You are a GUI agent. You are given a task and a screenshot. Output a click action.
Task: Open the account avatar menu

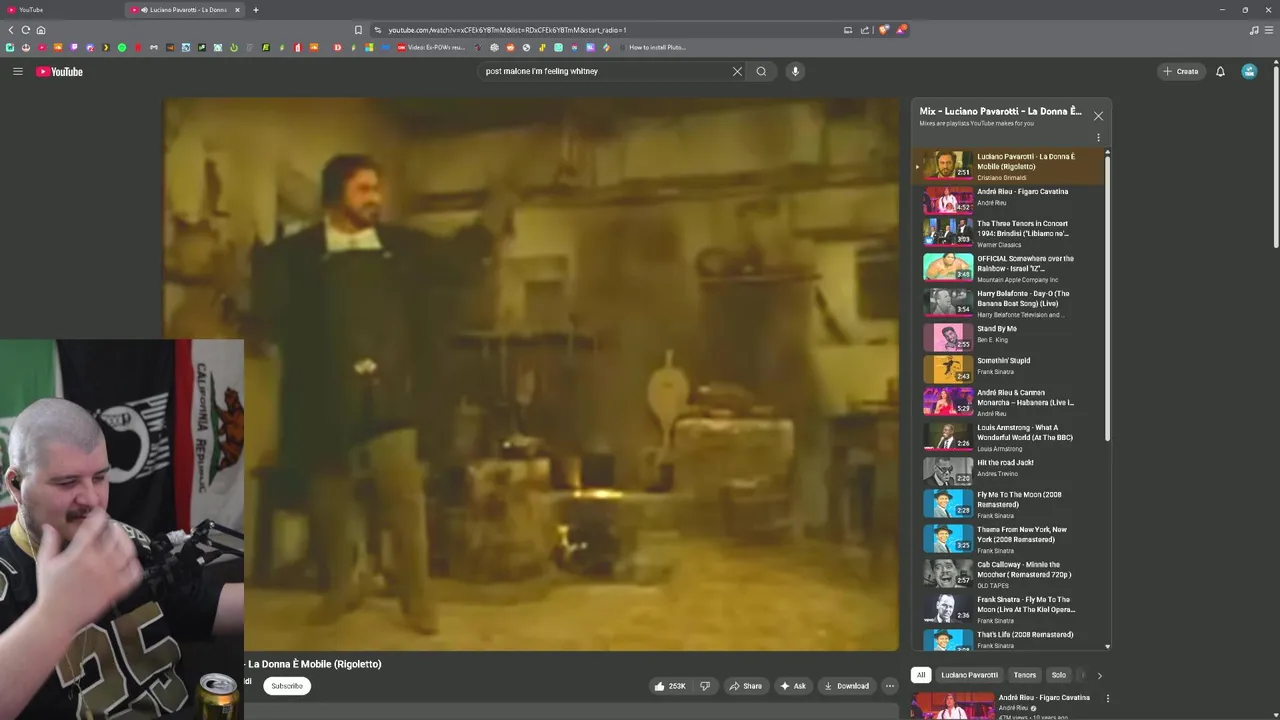1249,71
